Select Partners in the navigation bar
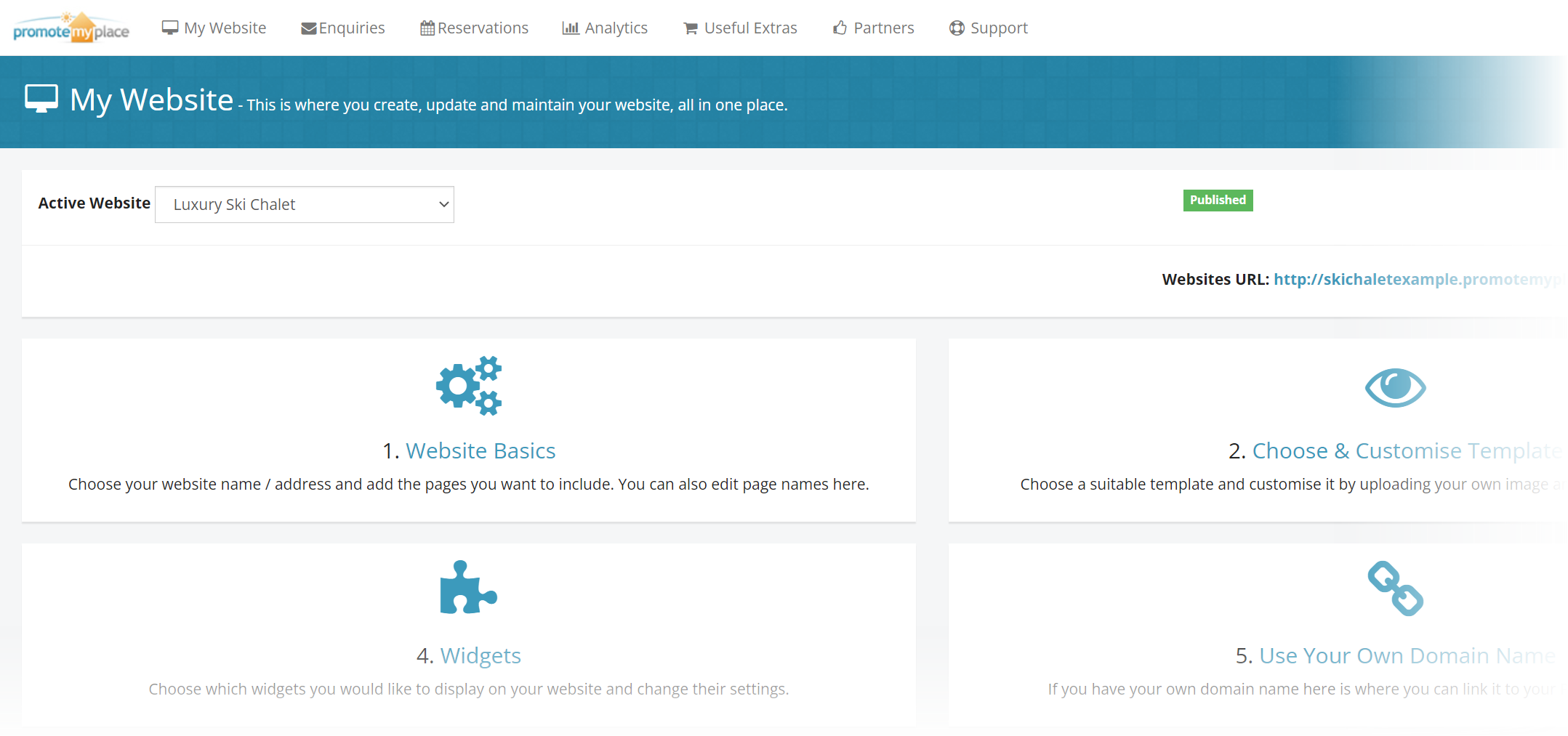 click(873, 28)
